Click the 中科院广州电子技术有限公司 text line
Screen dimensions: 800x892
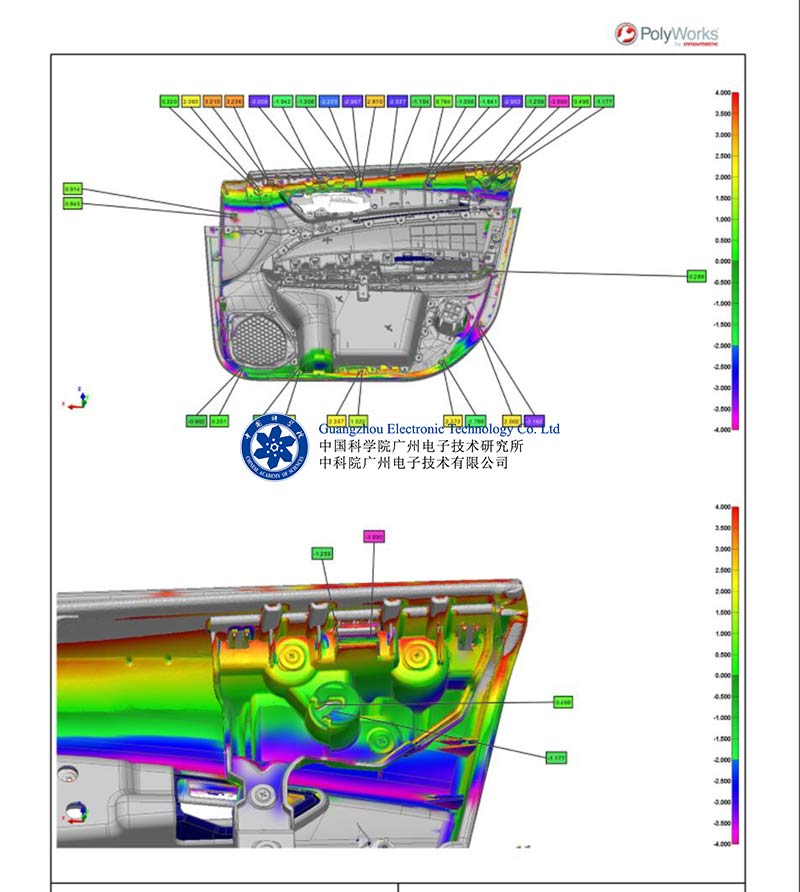tap(413, 463)
